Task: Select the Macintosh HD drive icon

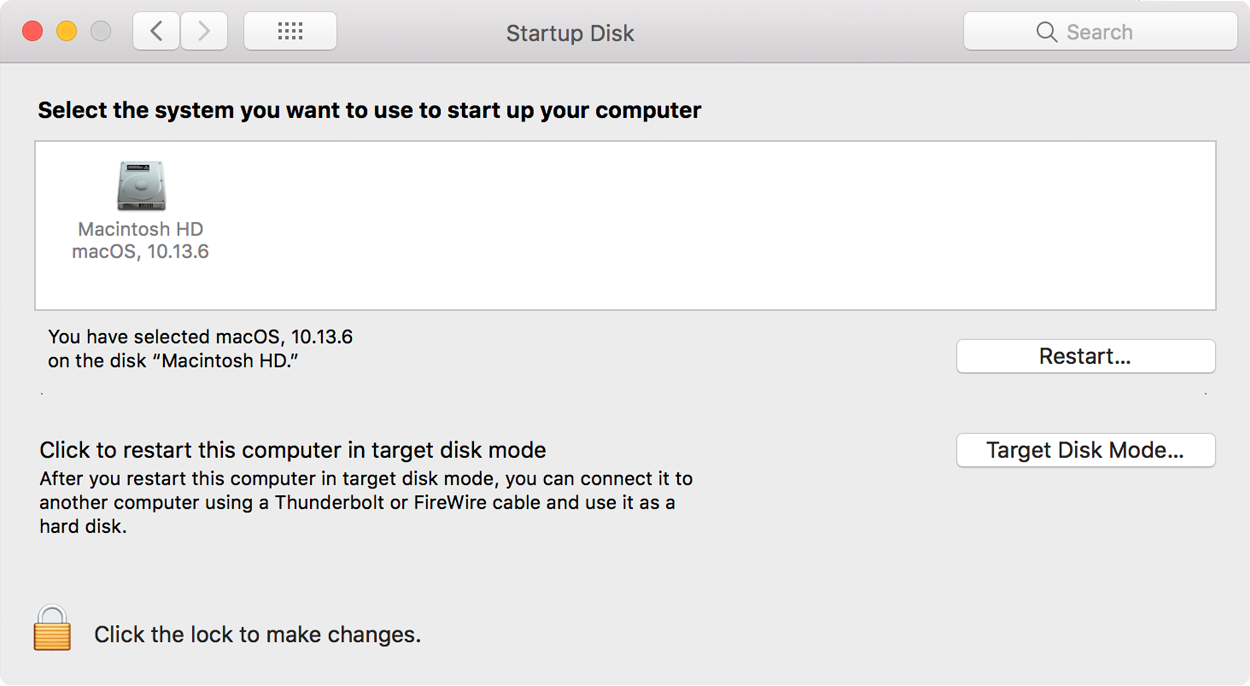Action: coord(140,186)
